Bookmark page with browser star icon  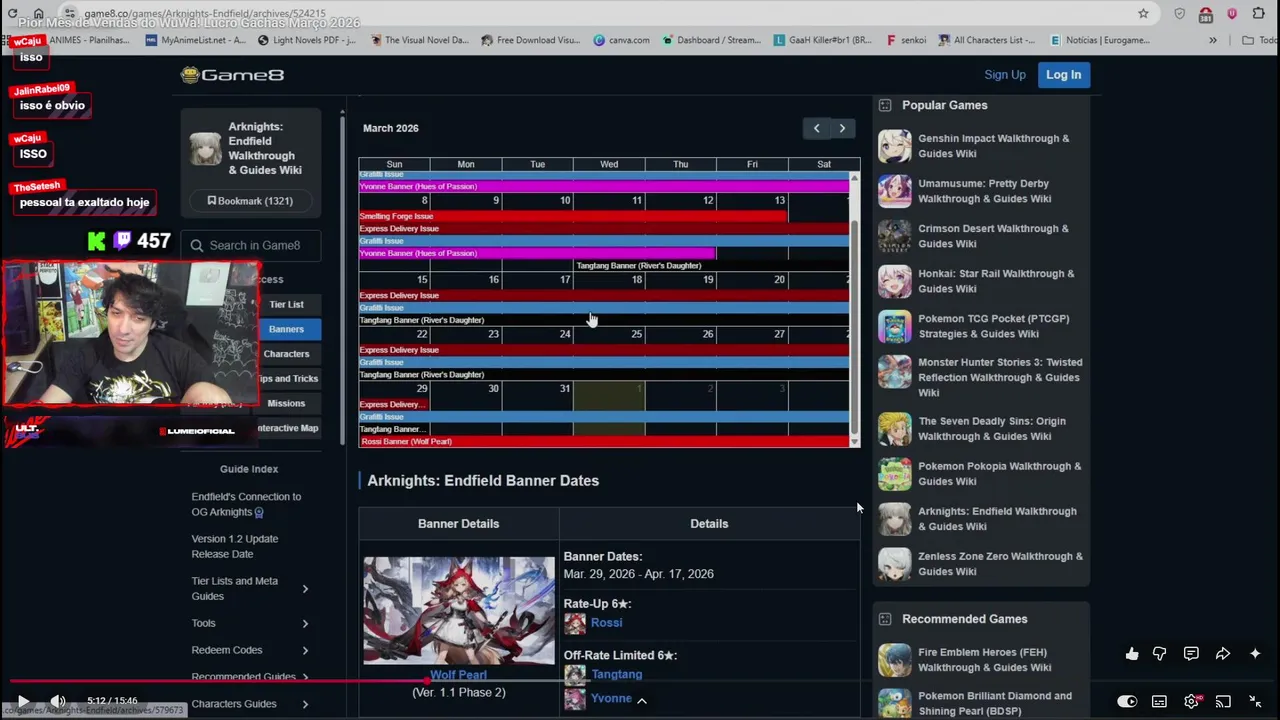(1143, 14)
